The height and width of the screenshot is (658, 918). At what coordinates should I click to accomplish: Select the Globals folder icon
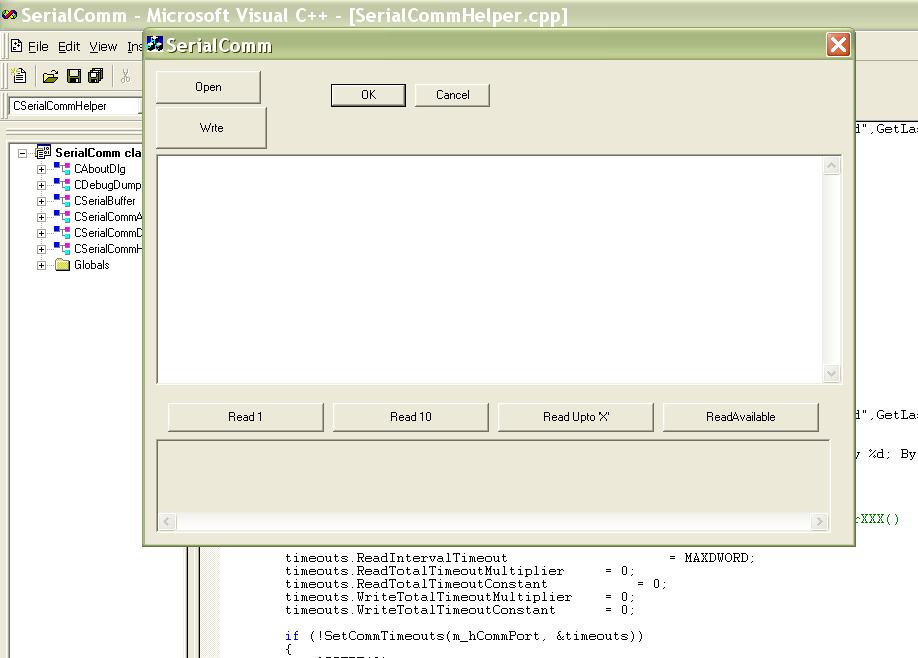(62, 265)
